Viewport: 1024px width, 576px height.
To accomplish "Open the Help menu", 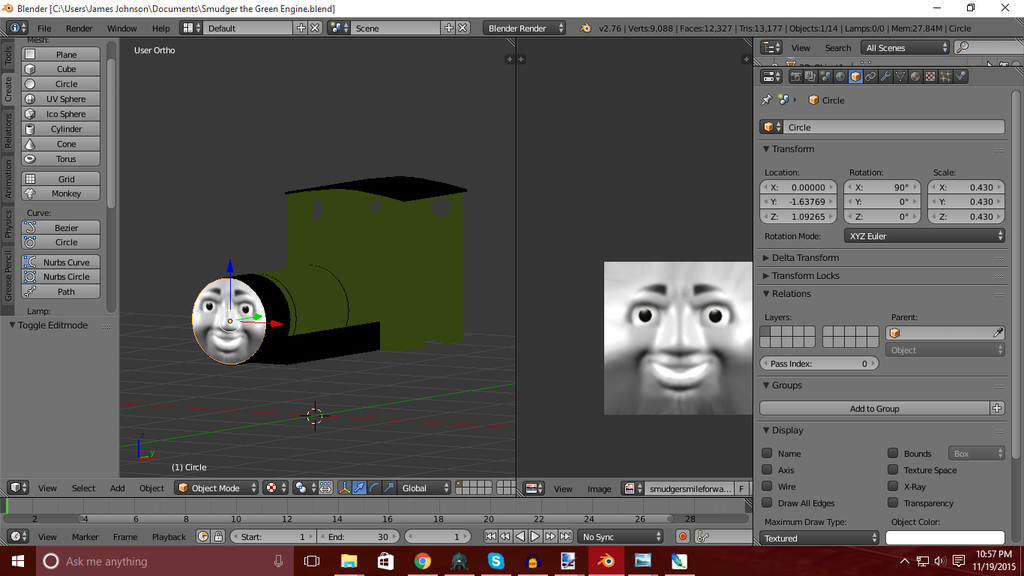I will click(161, 28).
